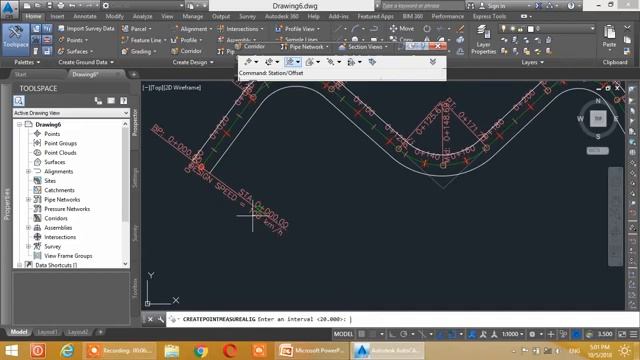The width and height of the screenshot is (640, 360).
Task: Click the command line customize wrench icon
Action: pos(161,319)
